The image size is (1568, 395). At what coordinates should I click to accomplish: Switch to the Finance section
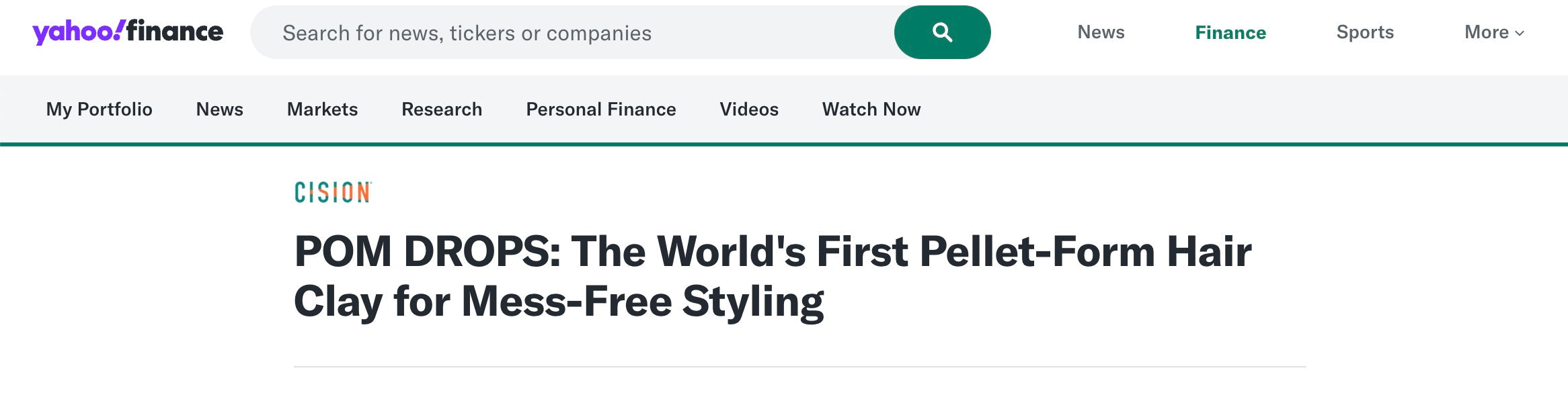pos(1229,32)
